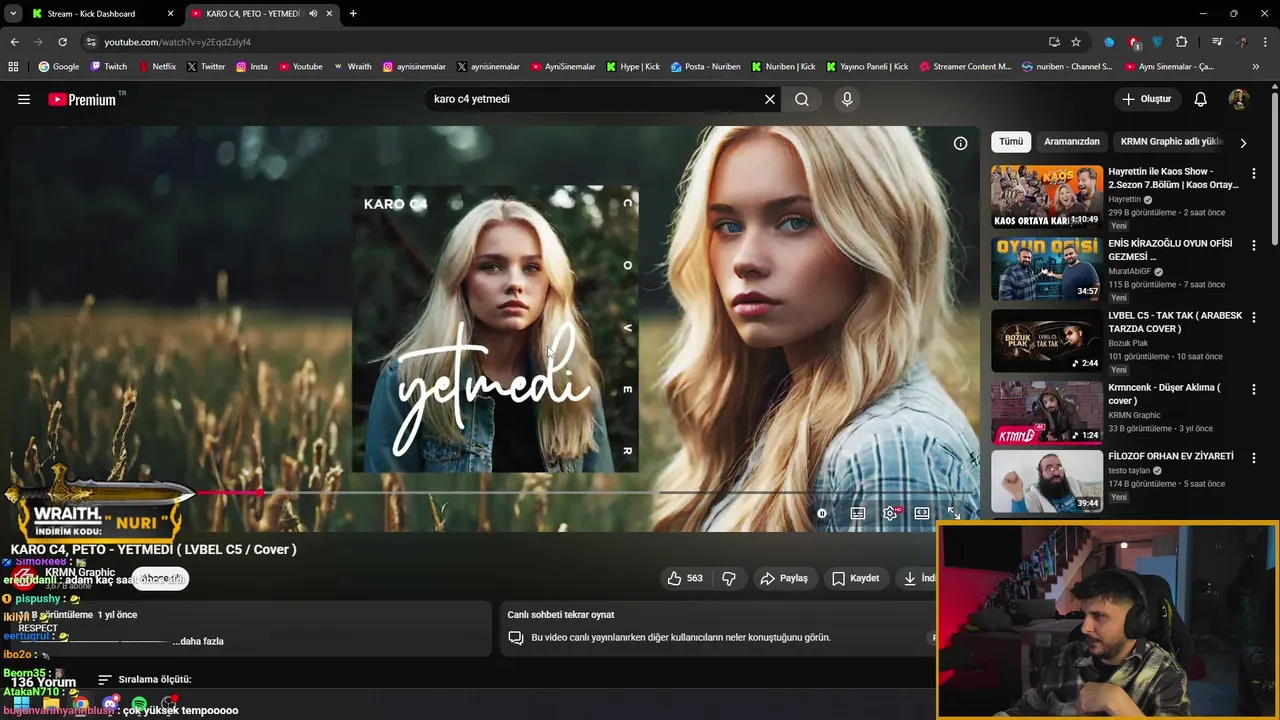Bookmark this page with the star
Image resolution: width=1280 pixels, height=720 pixels.
pyautogui.click(x=1076, y=42)
